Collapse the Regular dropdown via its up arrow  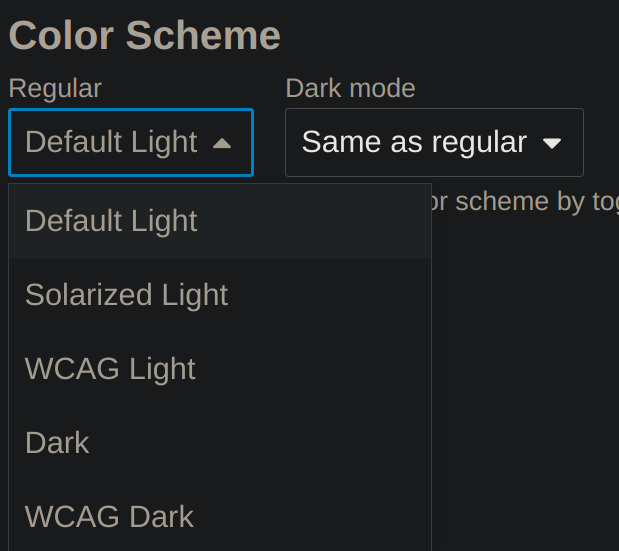222,143
